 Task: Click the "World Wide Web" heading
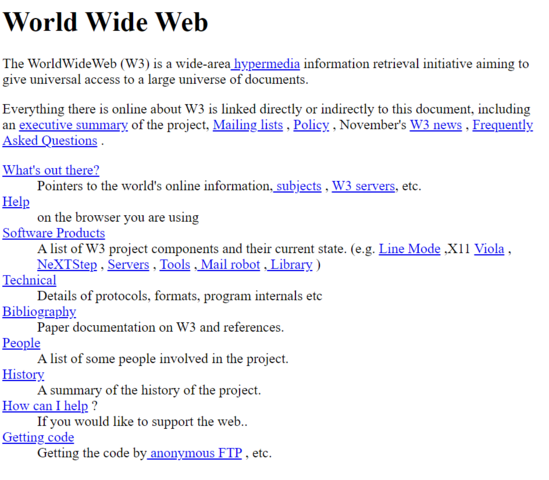click(105, 22)
